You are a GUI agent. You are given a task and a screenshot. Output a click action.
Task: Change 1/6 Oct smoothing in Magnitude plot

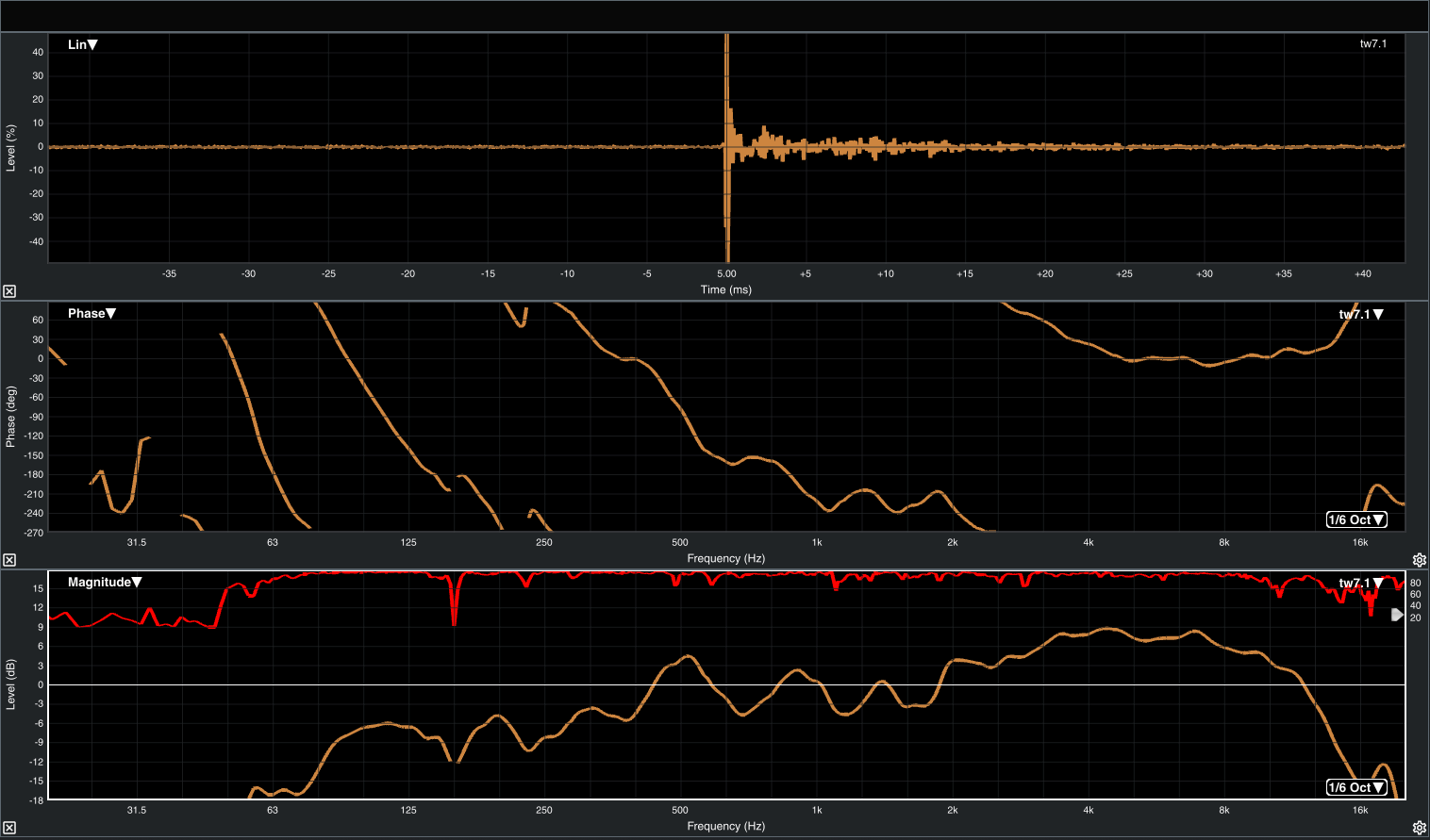coord(1355,787)
